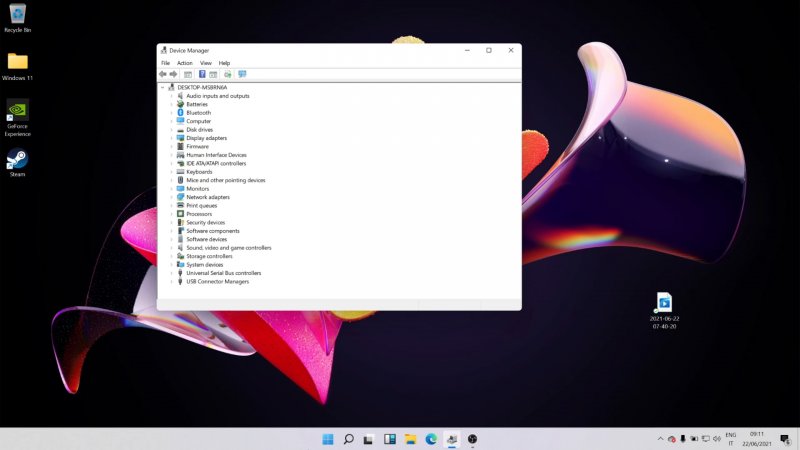800x450 pixels.
Task: Select the Steam desktop shortcut
Action: (x=17, y=163)
